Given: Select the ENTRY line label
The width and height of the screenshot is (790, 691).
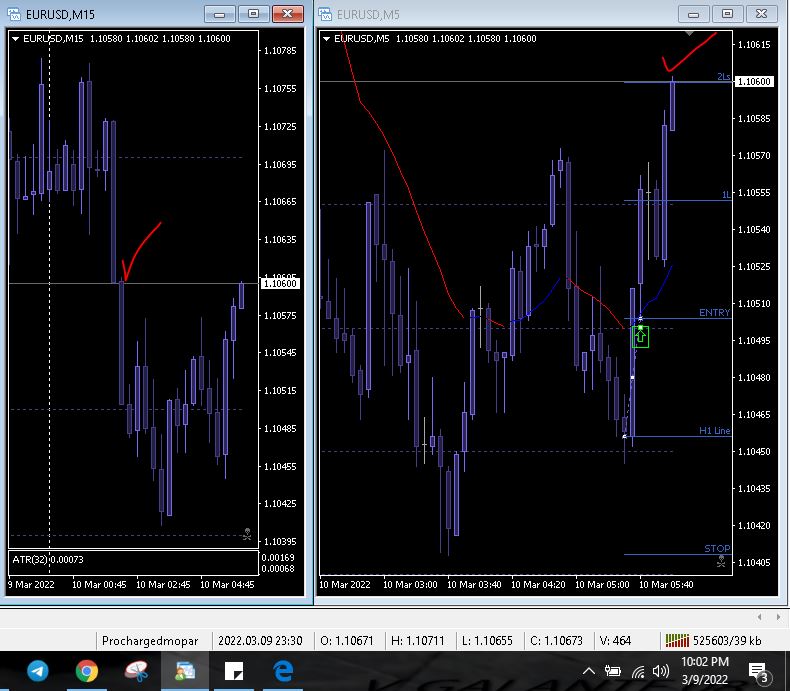Looking at the screenshot, I should pos(714,313).
